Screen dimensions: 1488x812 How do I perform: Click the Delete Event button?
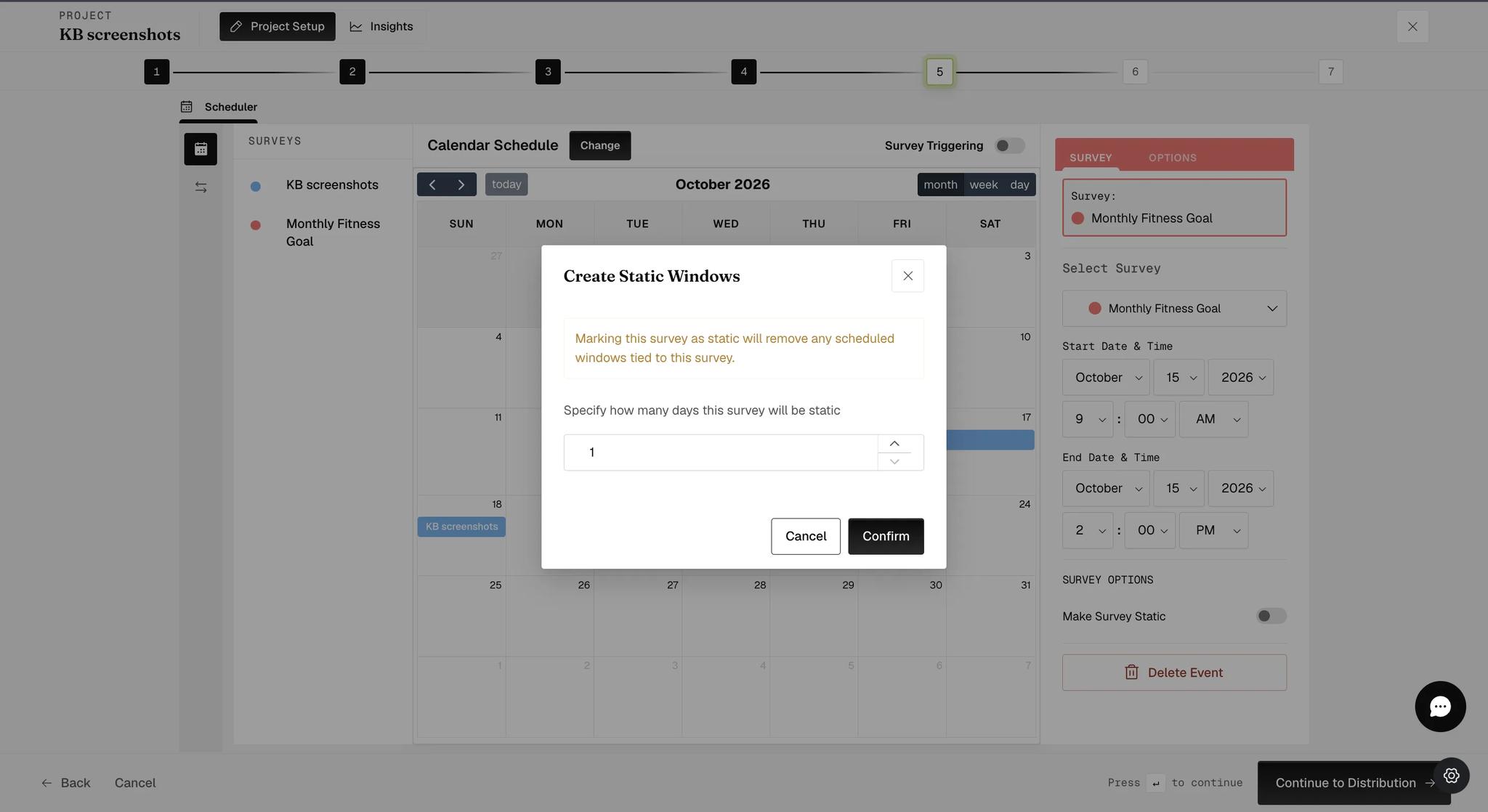tap(1174, 673)
